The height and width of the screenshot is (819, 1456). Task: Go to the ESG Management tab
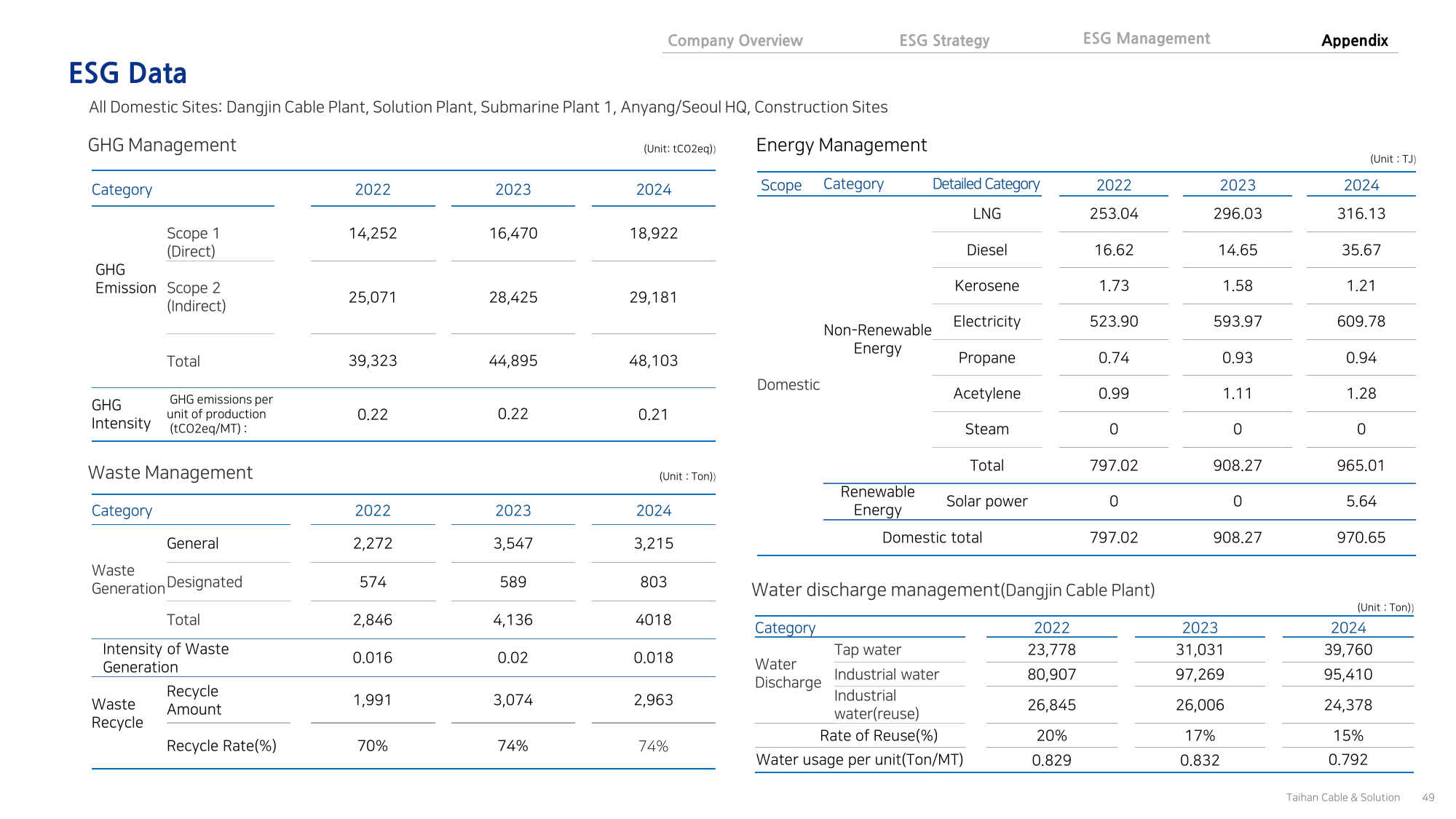[x=1147, y=39]
